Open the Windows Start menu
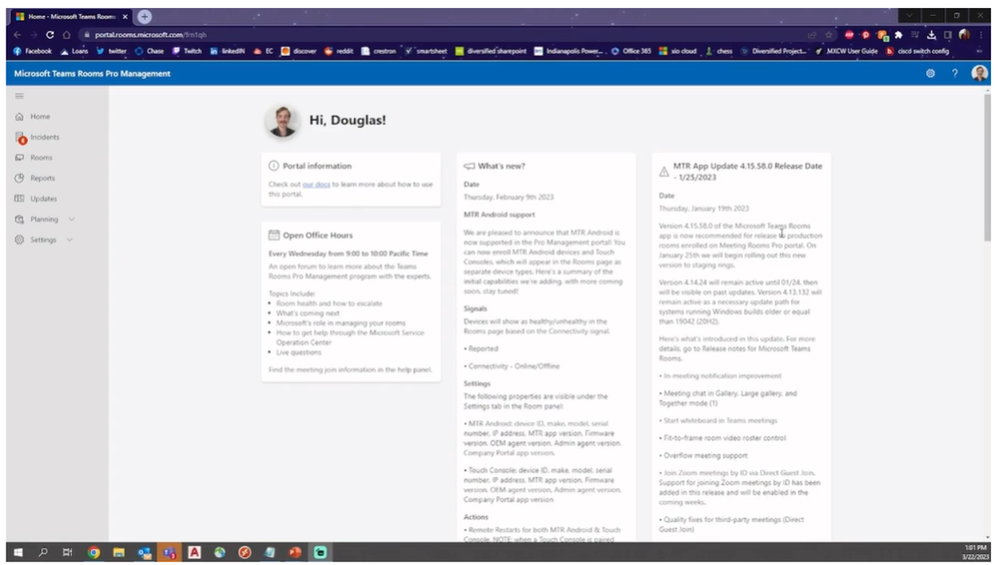Screen dimensions: 999x565 click(18, 552)
